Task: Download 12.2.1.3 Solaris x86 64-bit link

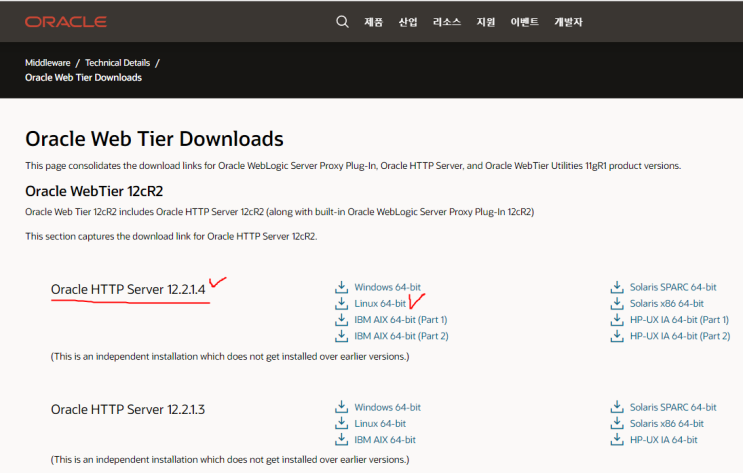Action: pyautogui.click(x=667, y=424)
